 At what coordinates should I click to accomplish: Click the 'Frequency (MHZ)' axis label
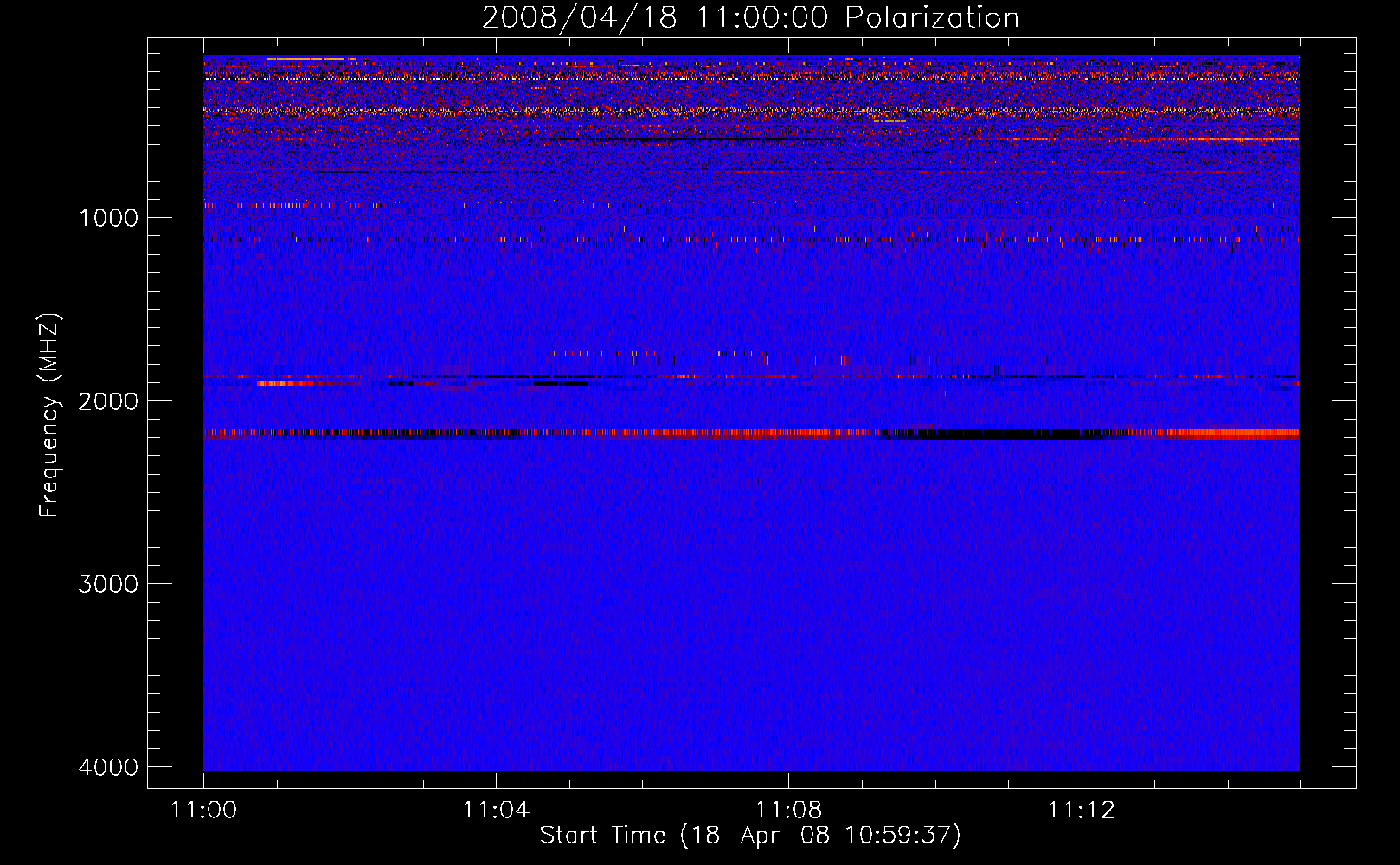[x=49, y=415]
